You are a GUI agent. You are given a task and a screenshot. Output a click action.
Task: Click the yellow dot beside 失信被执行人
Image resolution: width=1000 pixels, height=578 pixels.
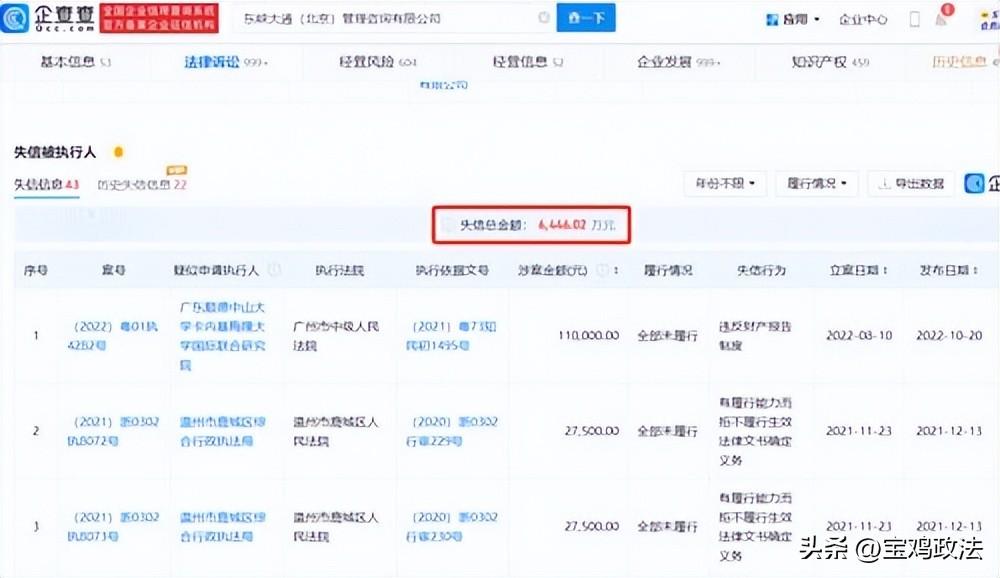coord(118,152)
